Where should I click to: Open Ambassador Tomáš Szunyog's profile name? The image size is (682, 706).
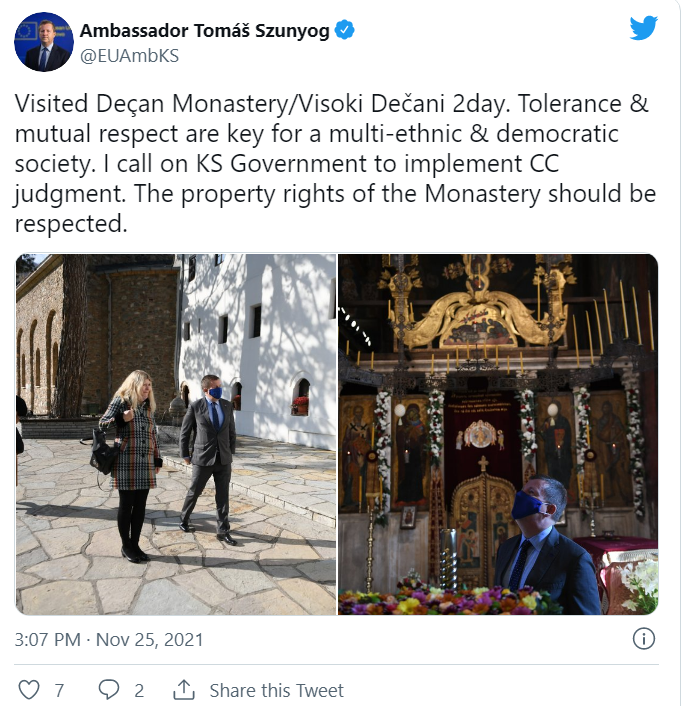[x=205, y=31]
